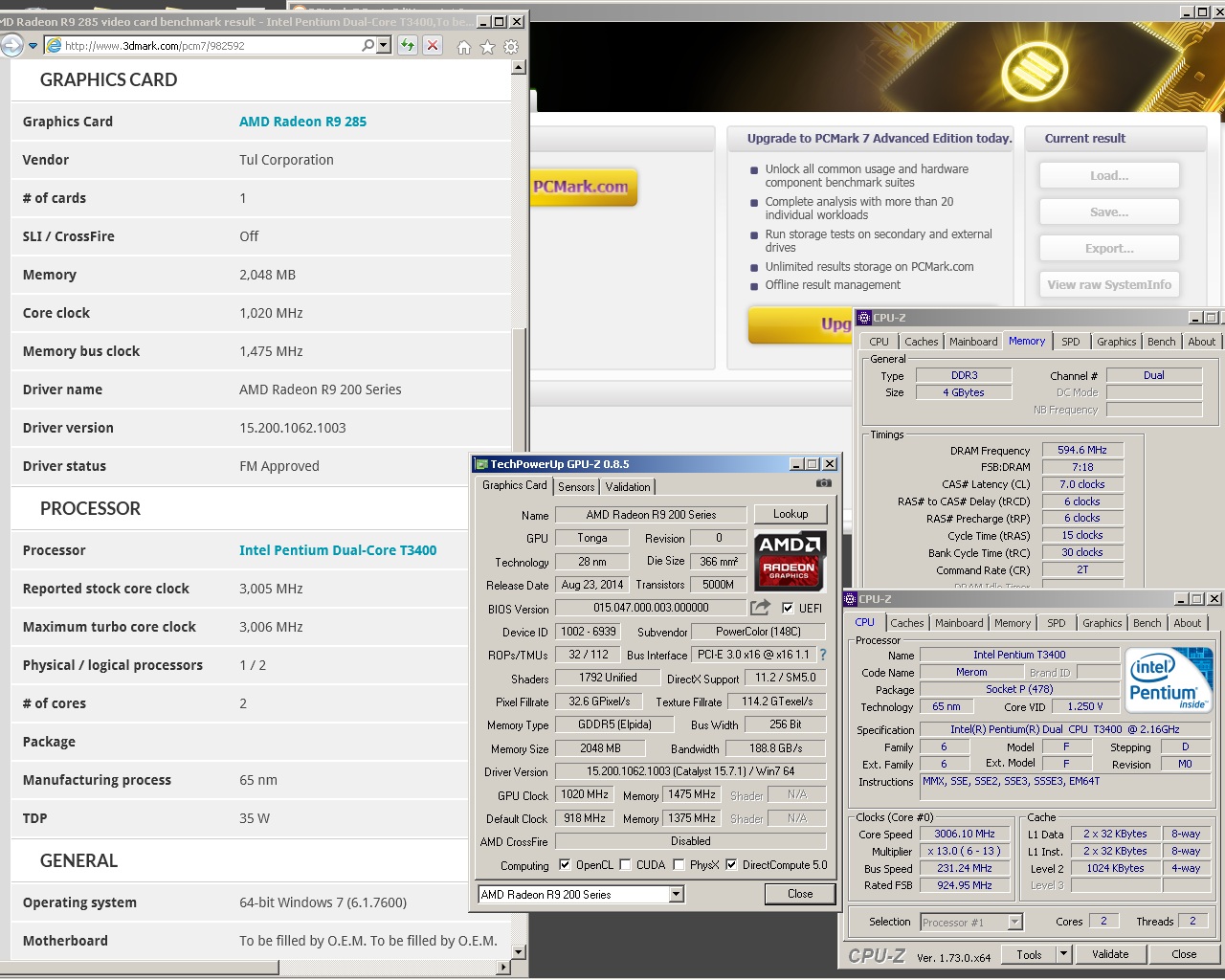This screenshot has width=1225, height=980.
Task: Click the Bus Interface question mark icon
Action: tap(823, 655)
